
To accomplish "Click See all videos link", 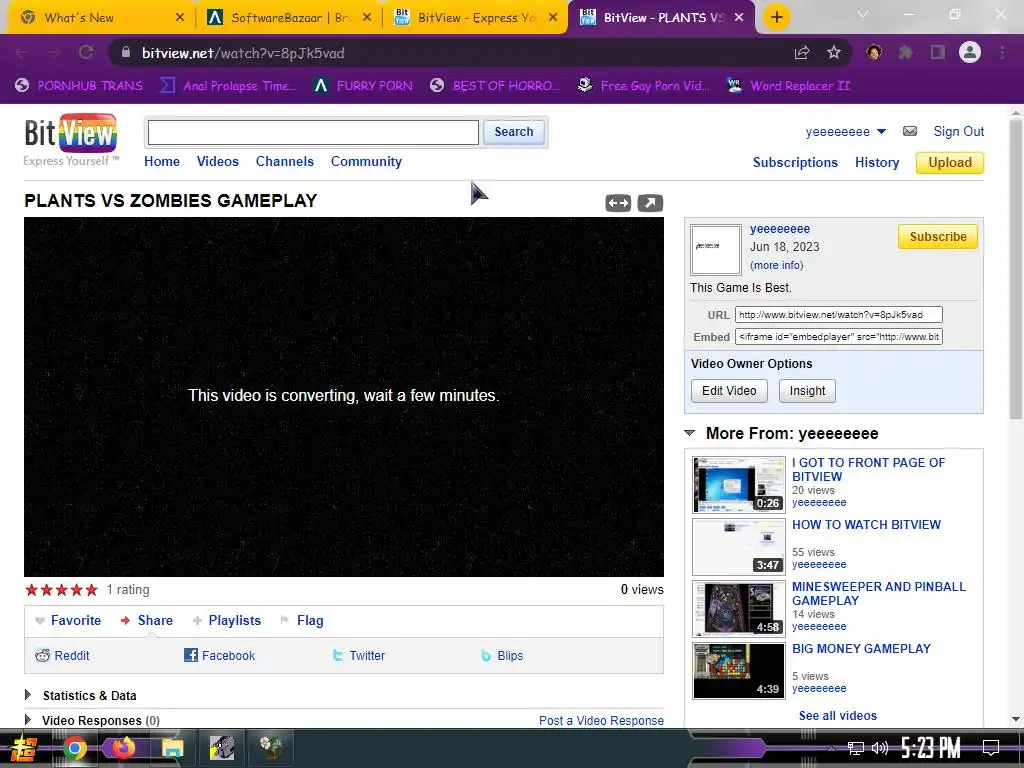I will click(837, 716).
